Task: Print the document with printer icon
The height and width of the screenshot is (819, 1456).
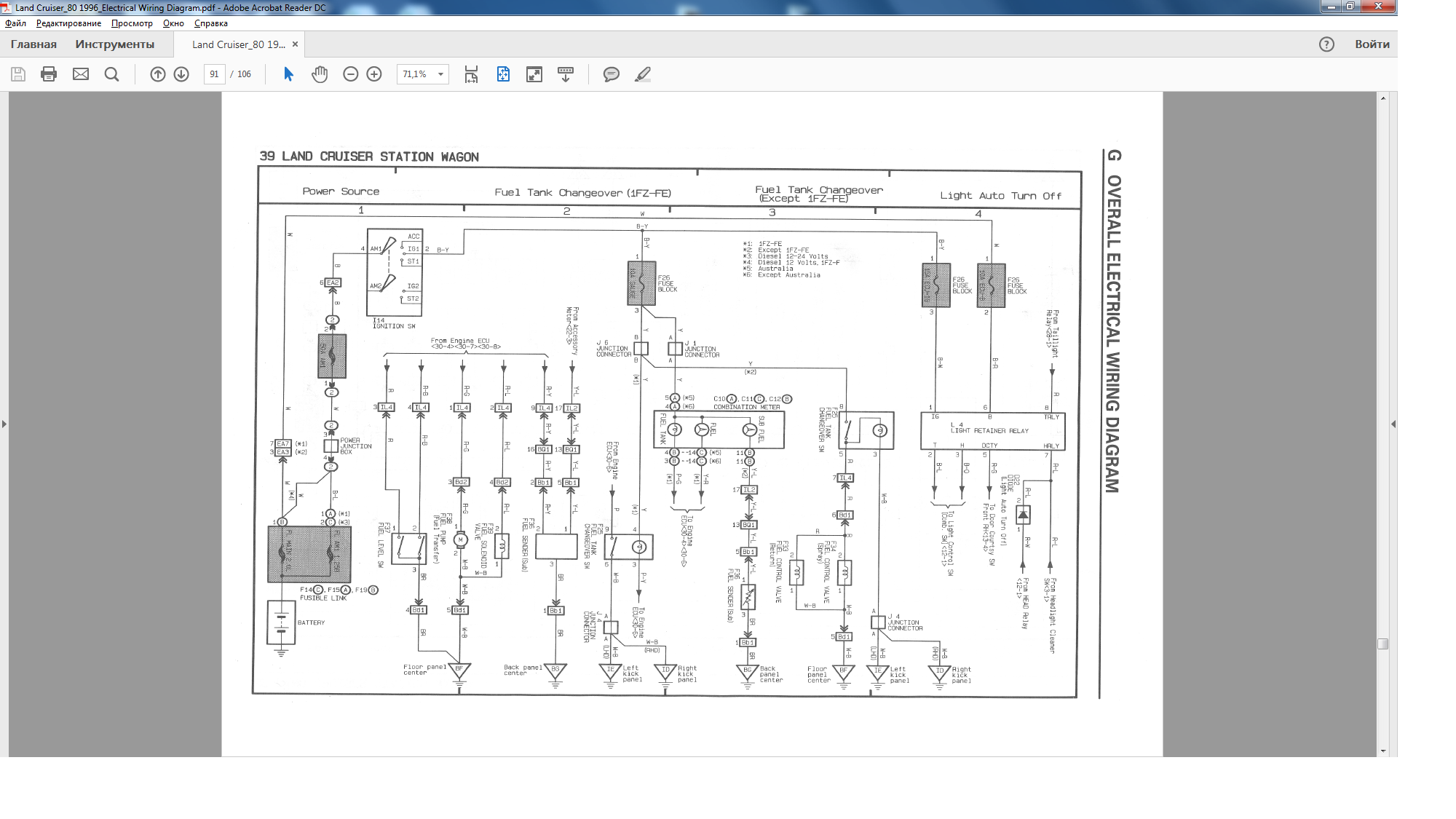Action: (49, 74)
